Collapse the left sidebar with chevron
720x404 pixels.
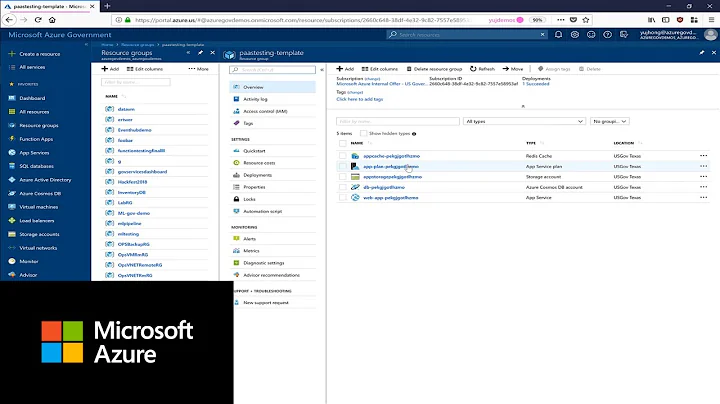point(86,45)
